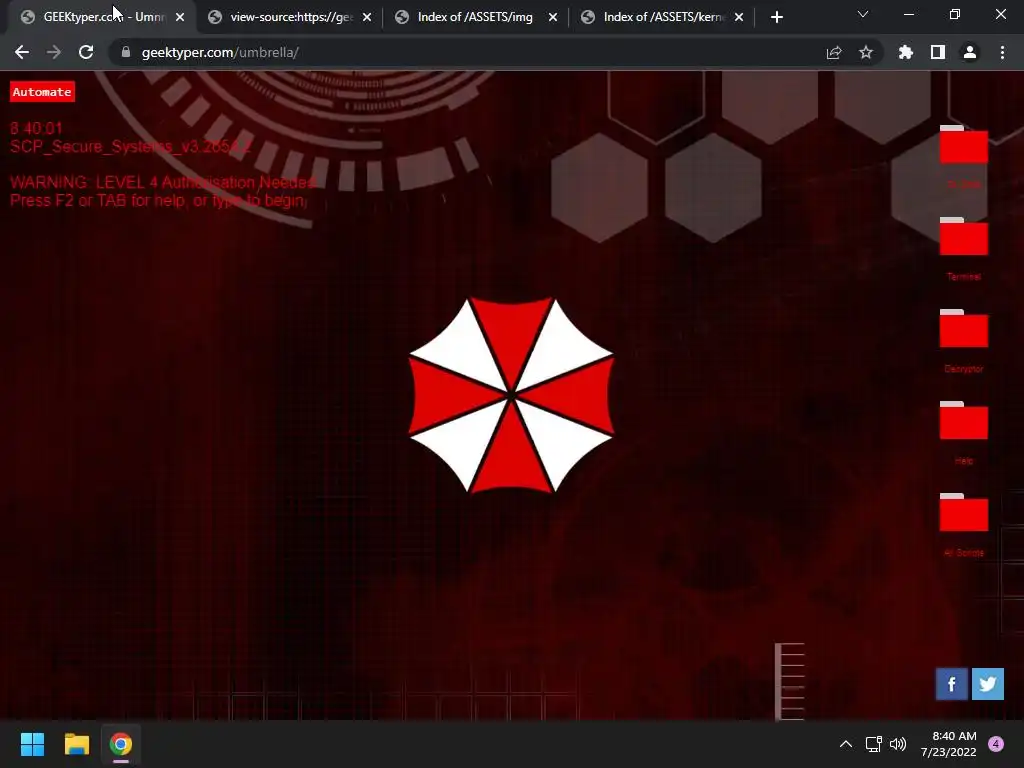
Task: Close the view-source tab
Action: click(367, 17)
